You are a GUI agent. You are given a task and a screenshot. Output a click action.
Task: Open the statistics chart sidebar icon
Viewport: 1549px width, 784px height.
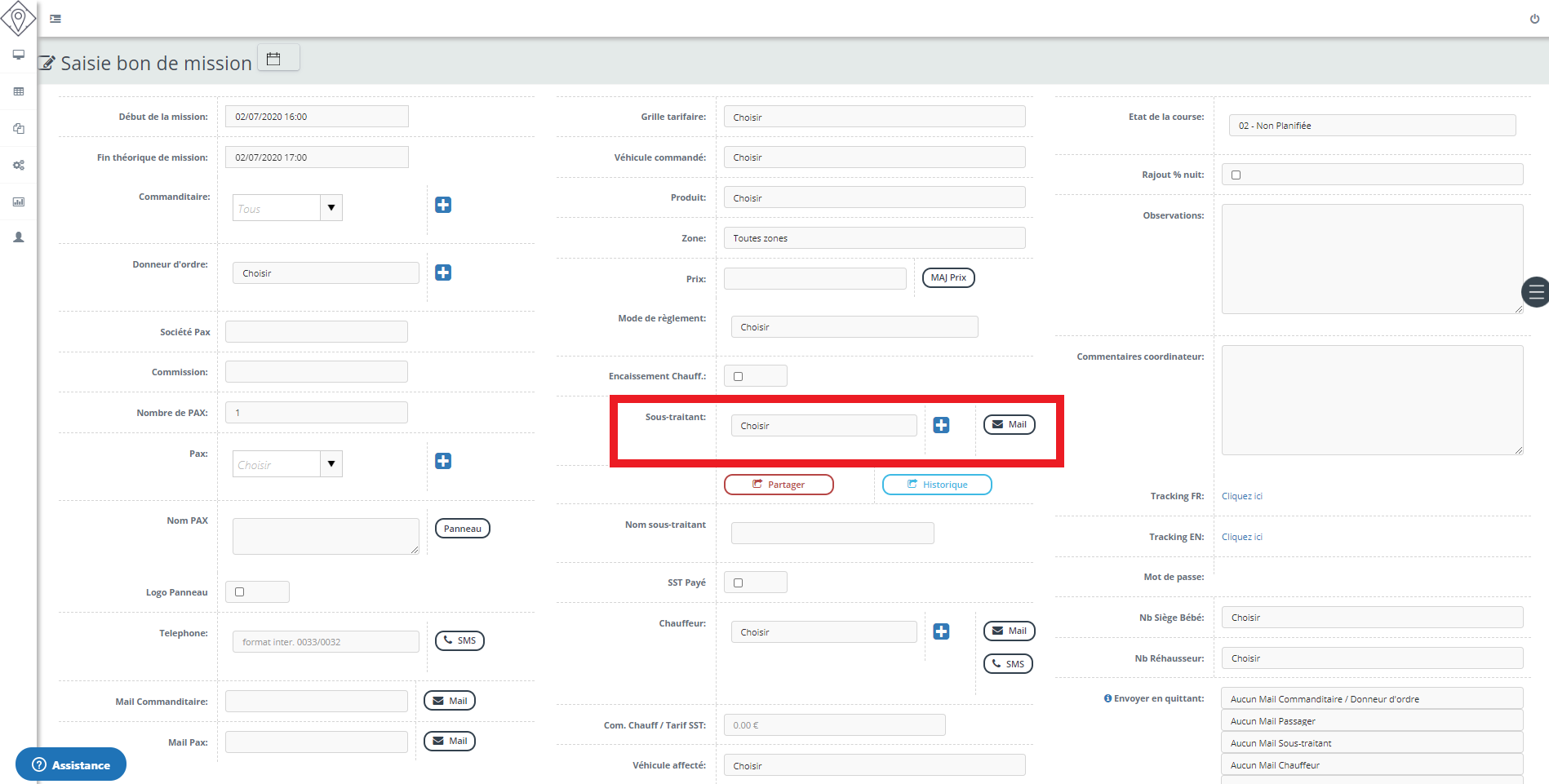coord(18,202)
